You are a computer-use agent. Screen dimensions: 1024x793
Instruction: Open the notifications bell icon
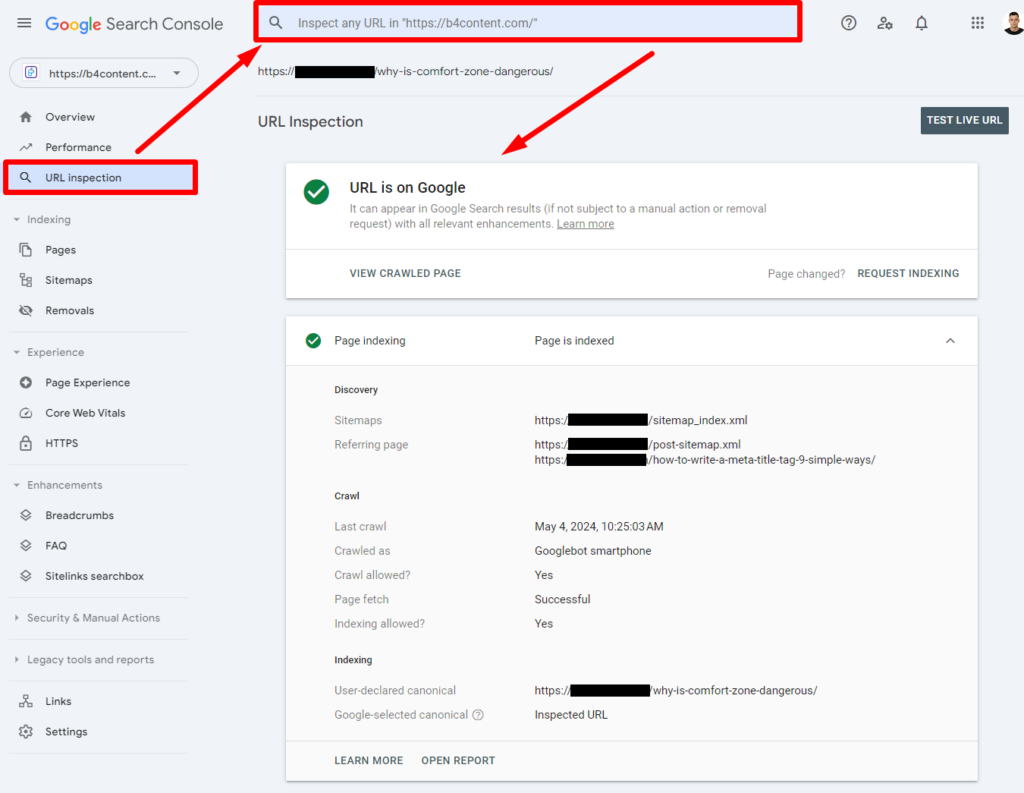[x=921, y=23]
